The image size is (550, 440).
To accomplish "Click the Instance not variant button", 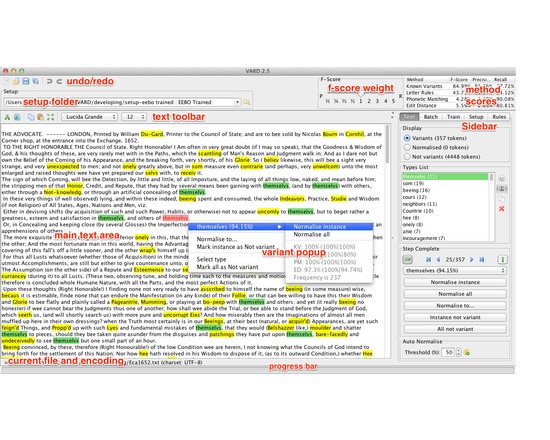I will [x=455, y=318].
